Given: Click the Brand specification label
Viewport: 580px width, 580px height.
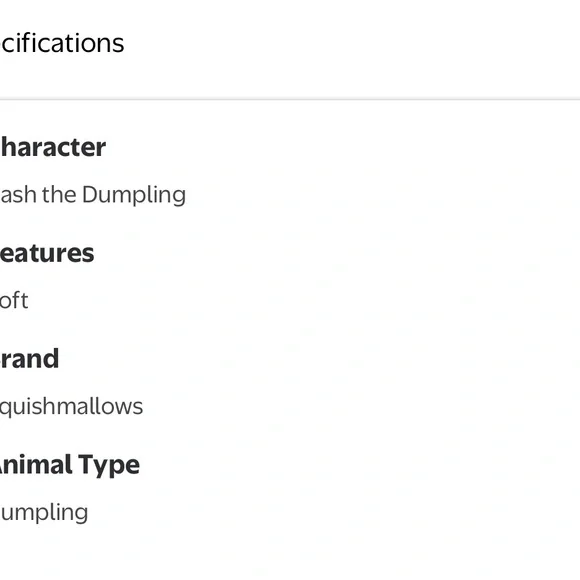Looking at the screenshot, I should point(29,359).
